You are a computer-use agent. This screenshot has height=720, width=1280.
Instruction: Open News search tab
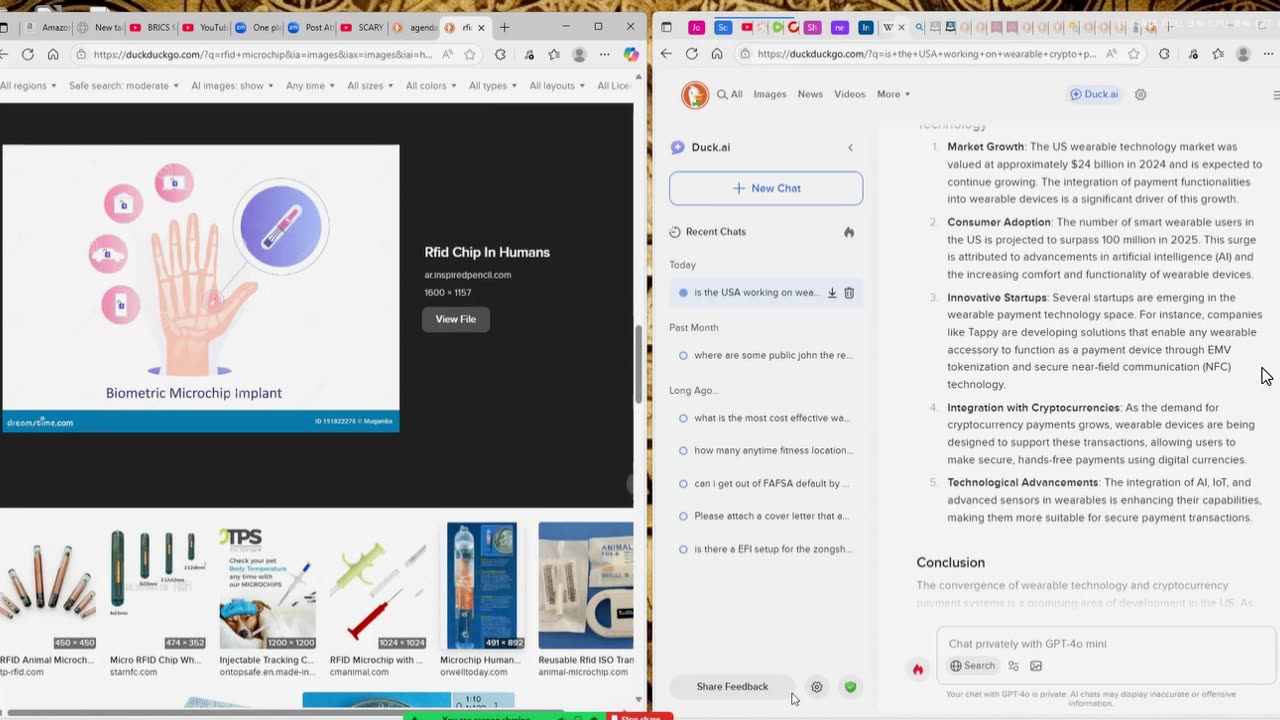pyautogui.click(x=810, y=94)
